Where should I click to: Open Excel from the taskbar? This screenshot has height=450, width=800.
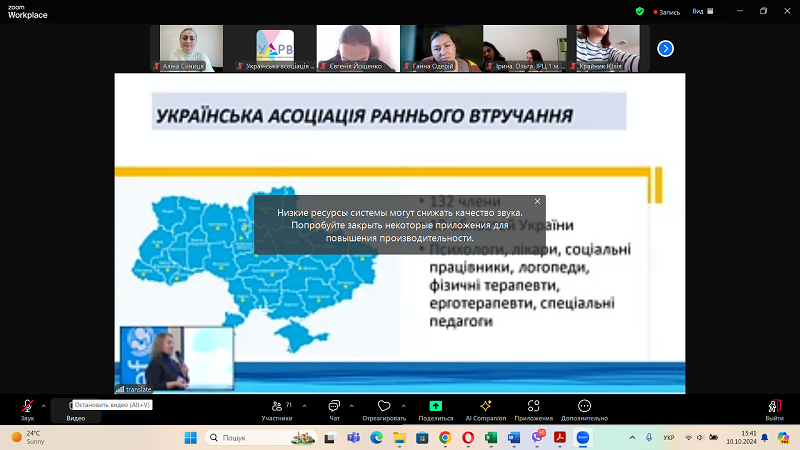point(491,438)
